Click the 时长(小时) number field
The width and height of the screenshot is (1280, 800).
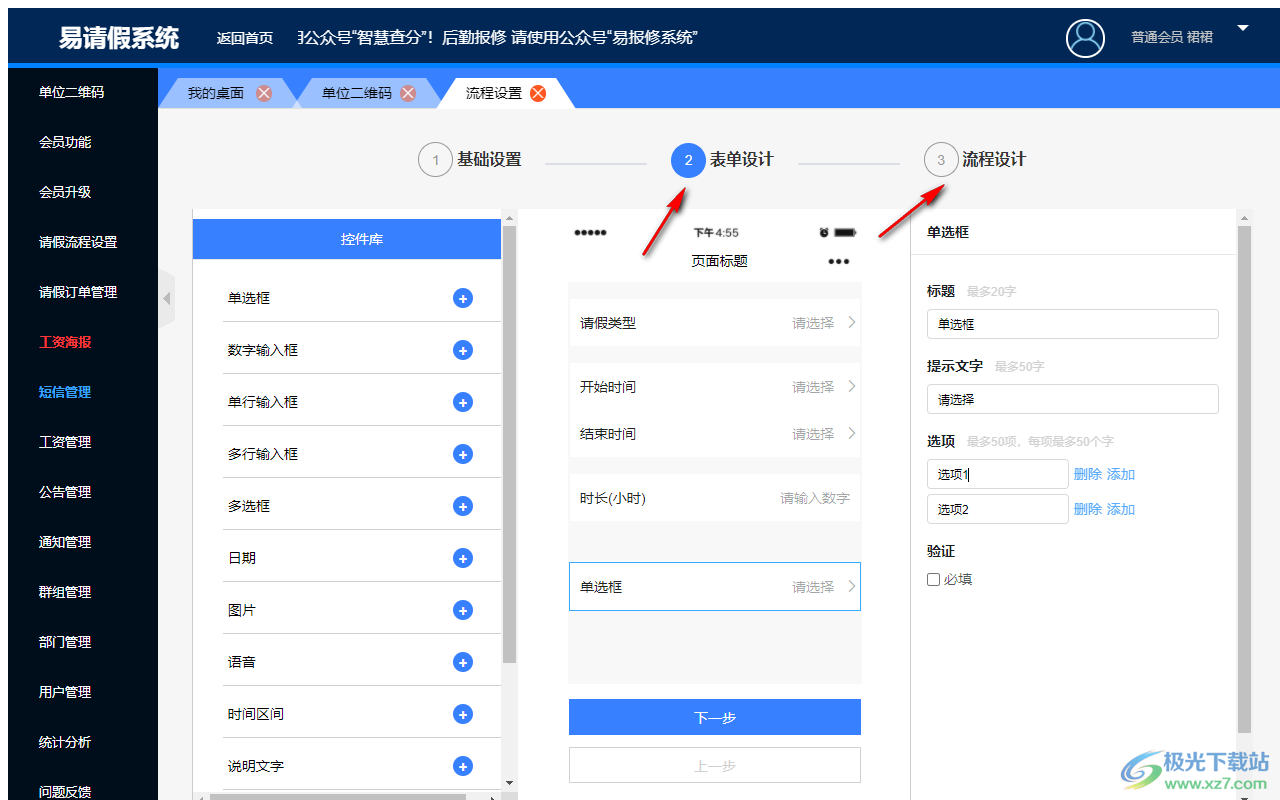[x=715, y=498]
